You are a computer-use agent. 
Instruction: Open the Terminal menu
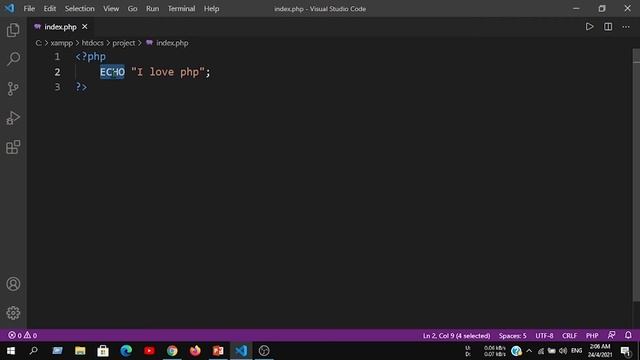[181, 9]
